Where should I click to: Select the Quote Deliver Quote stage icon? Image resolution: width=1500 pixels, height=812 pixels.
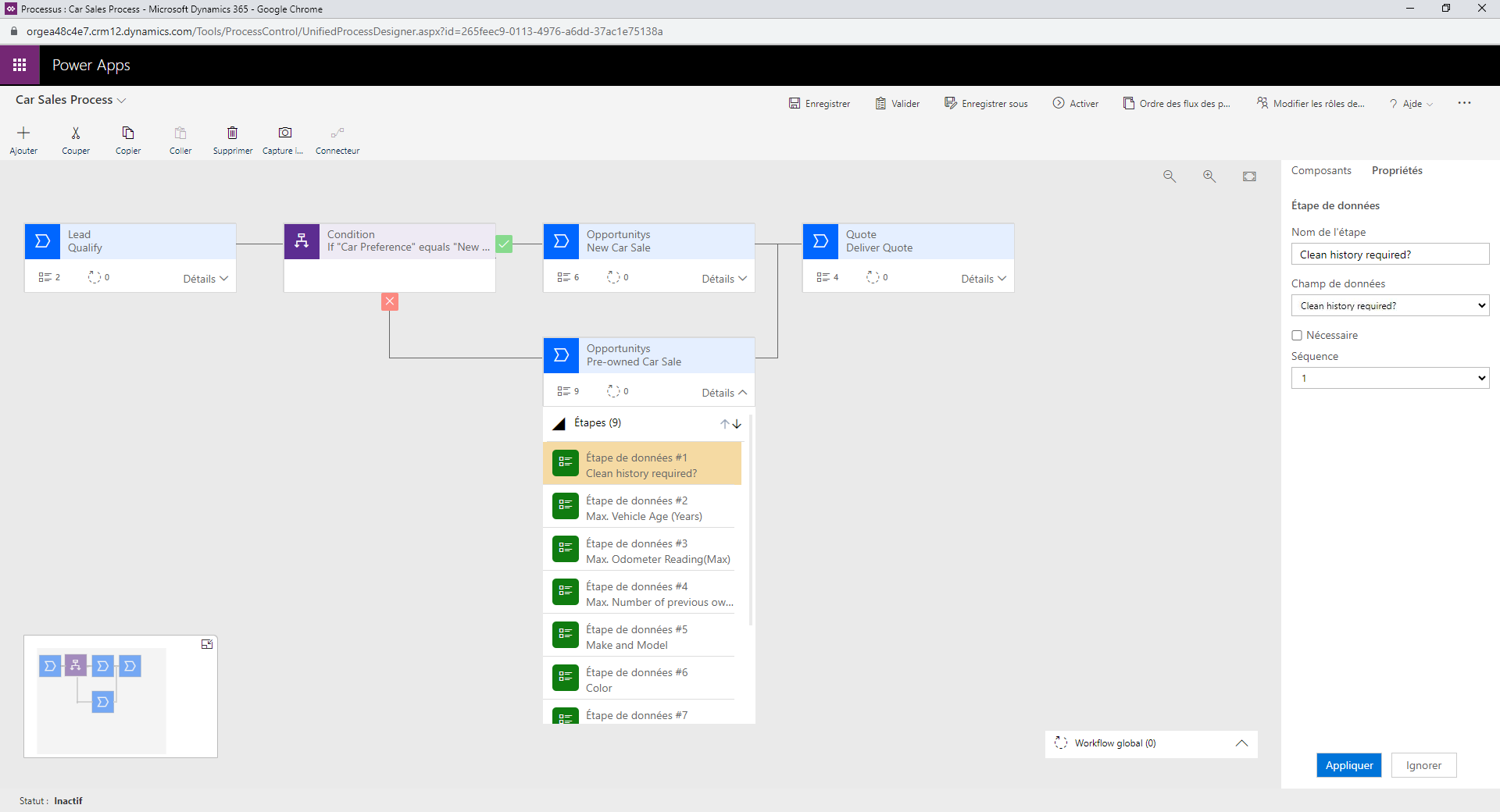pyautogui.click(x=820, y=241)
